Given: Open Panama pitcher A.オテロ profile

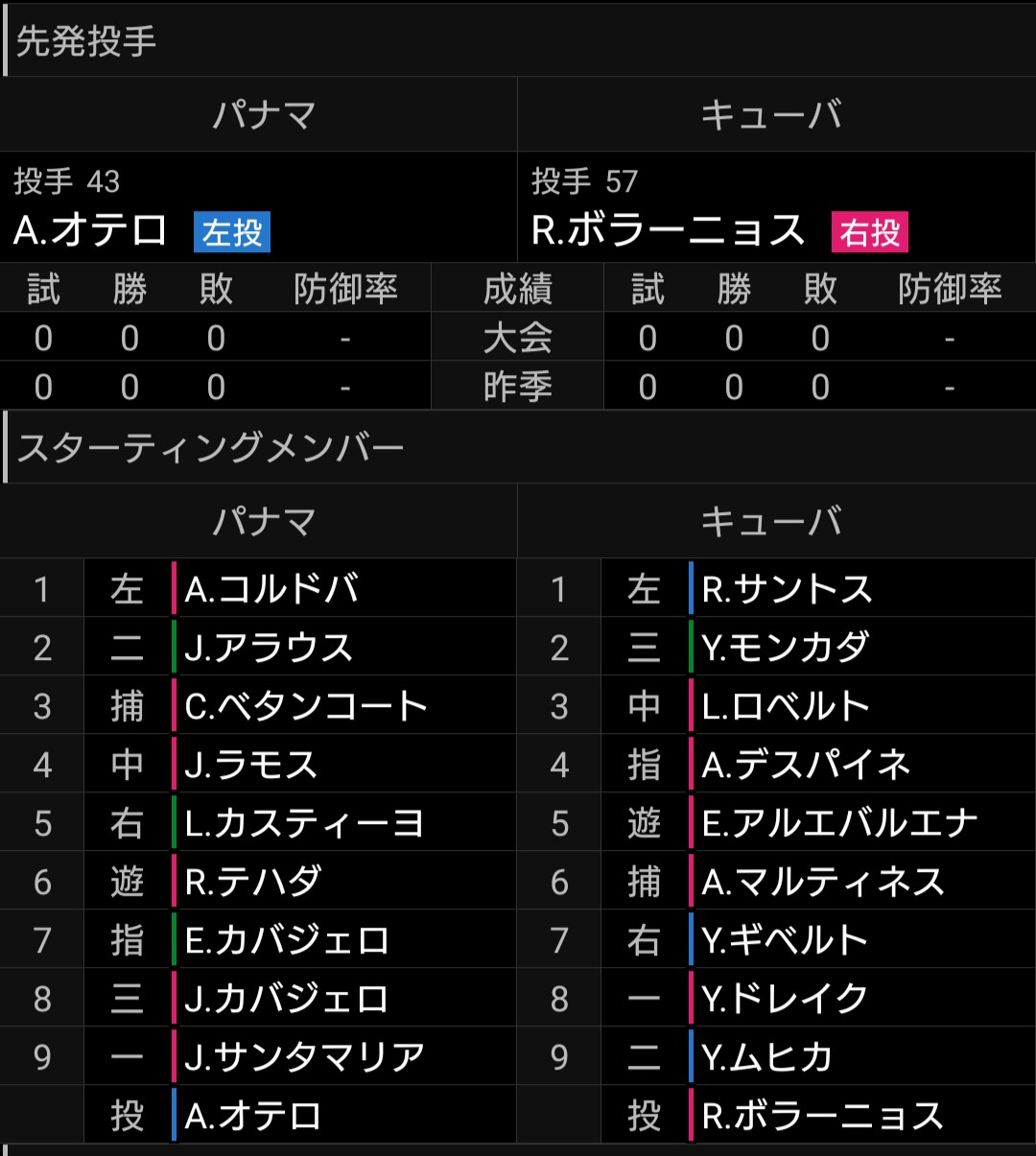Looking at the screenshot, I should [x=91, y=231].
